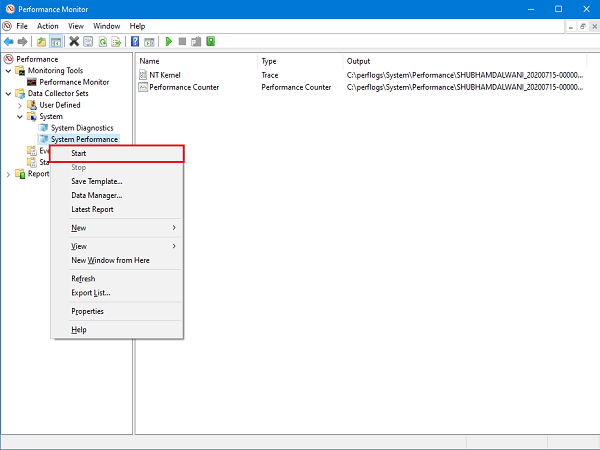Screen dimensions: 600x450
Task: Click the Save Template toolbar icon
Action: click(196, 41)
